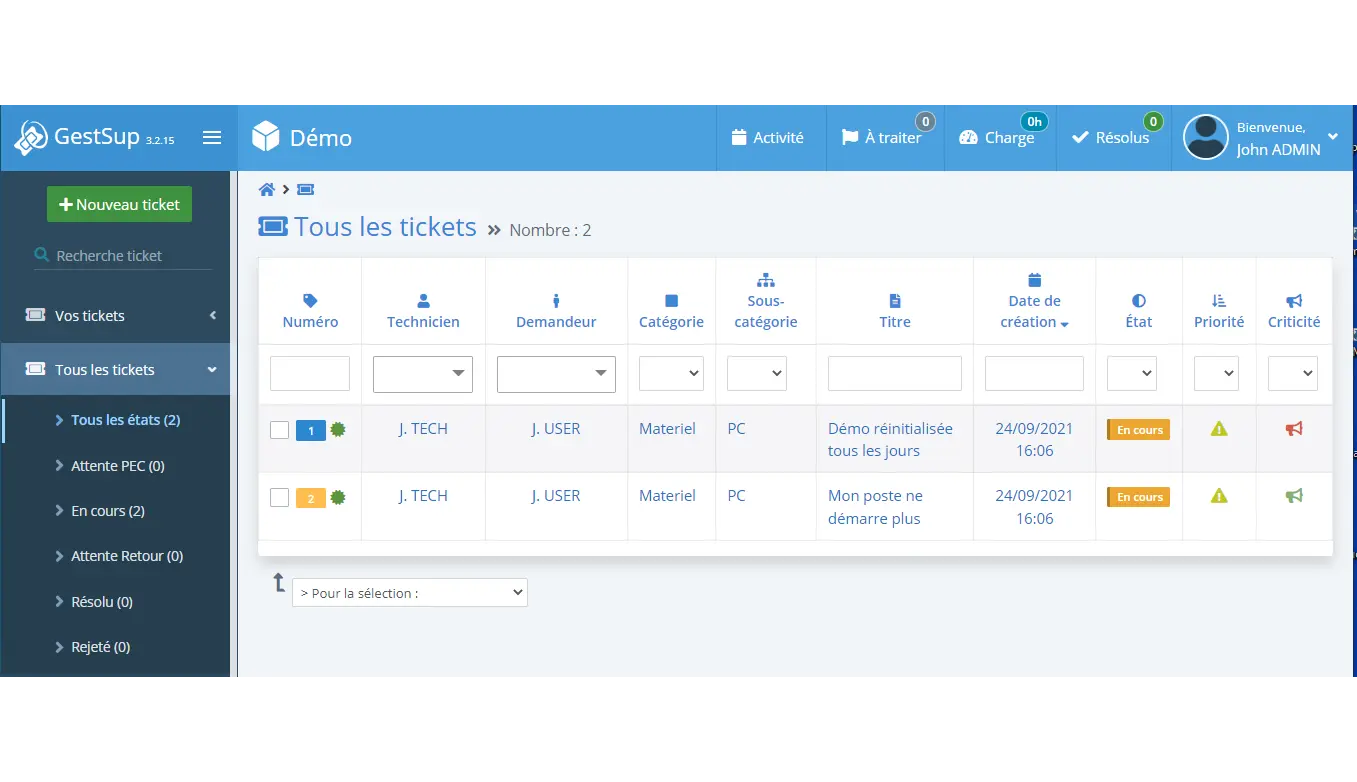This screenshot has width=1357, height=782.
Task: Click the yellow priority warning triangle on ticket 2
Action: pyautogui.click(x=1219, y=495)
